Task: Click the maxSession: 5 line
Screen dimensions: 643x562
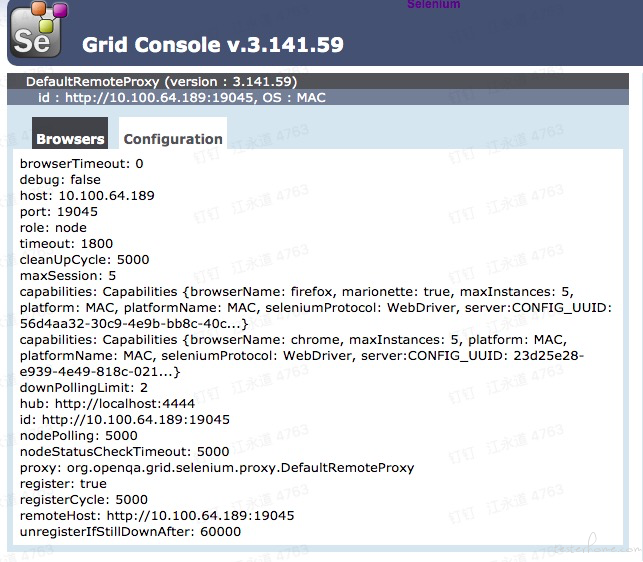Action: tap(68, 276)
